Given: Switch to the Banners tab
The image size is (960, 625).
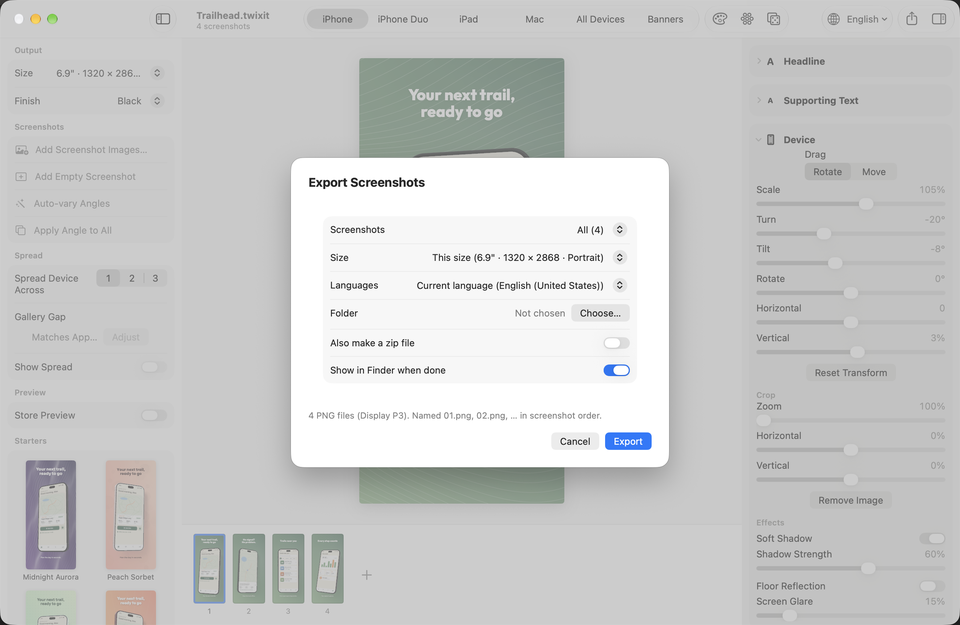Looking at the screenshot, I should (665, 19).
